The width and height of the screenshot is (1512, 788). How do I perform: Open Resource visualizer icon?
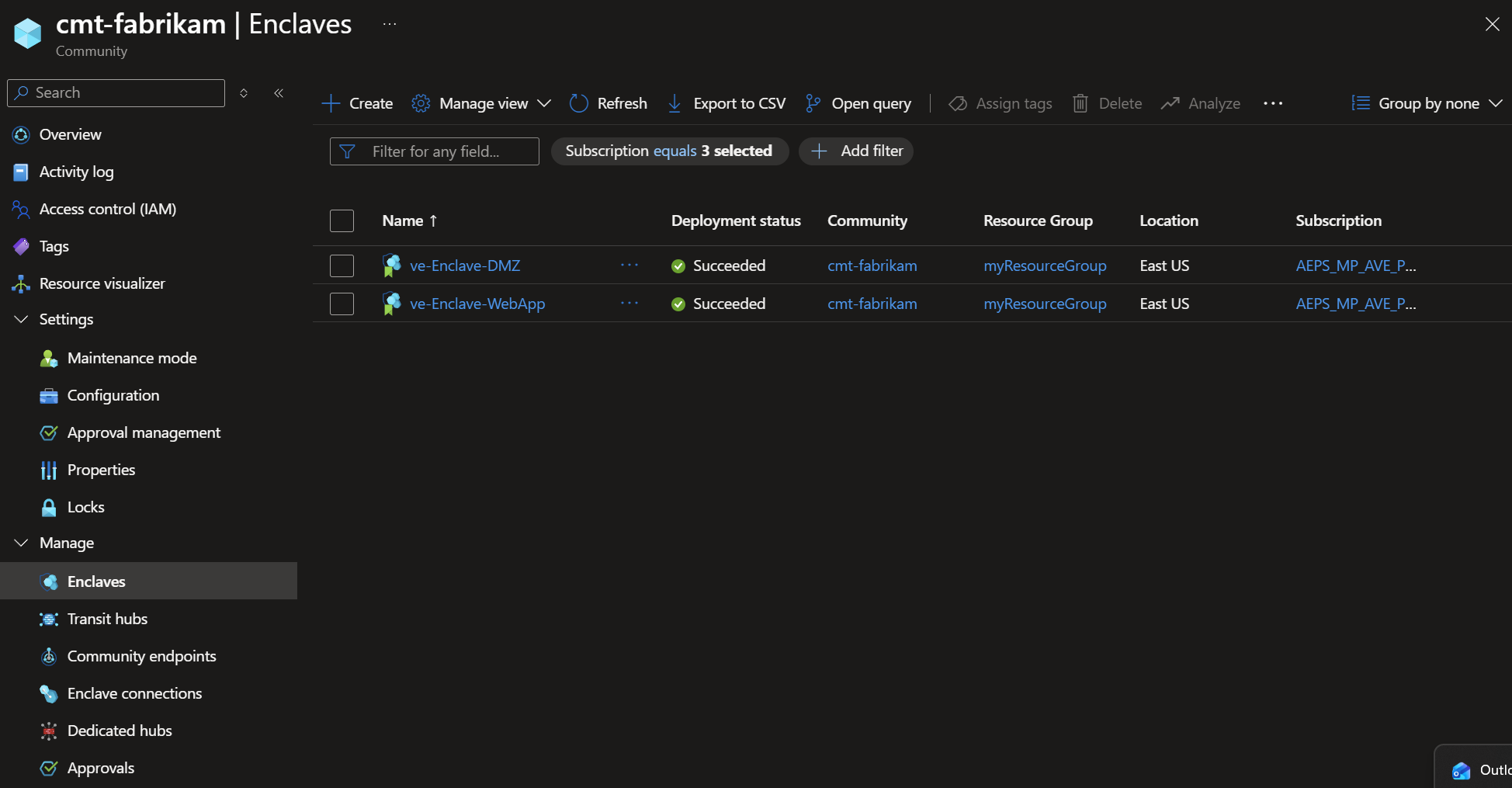pos(21,284)
